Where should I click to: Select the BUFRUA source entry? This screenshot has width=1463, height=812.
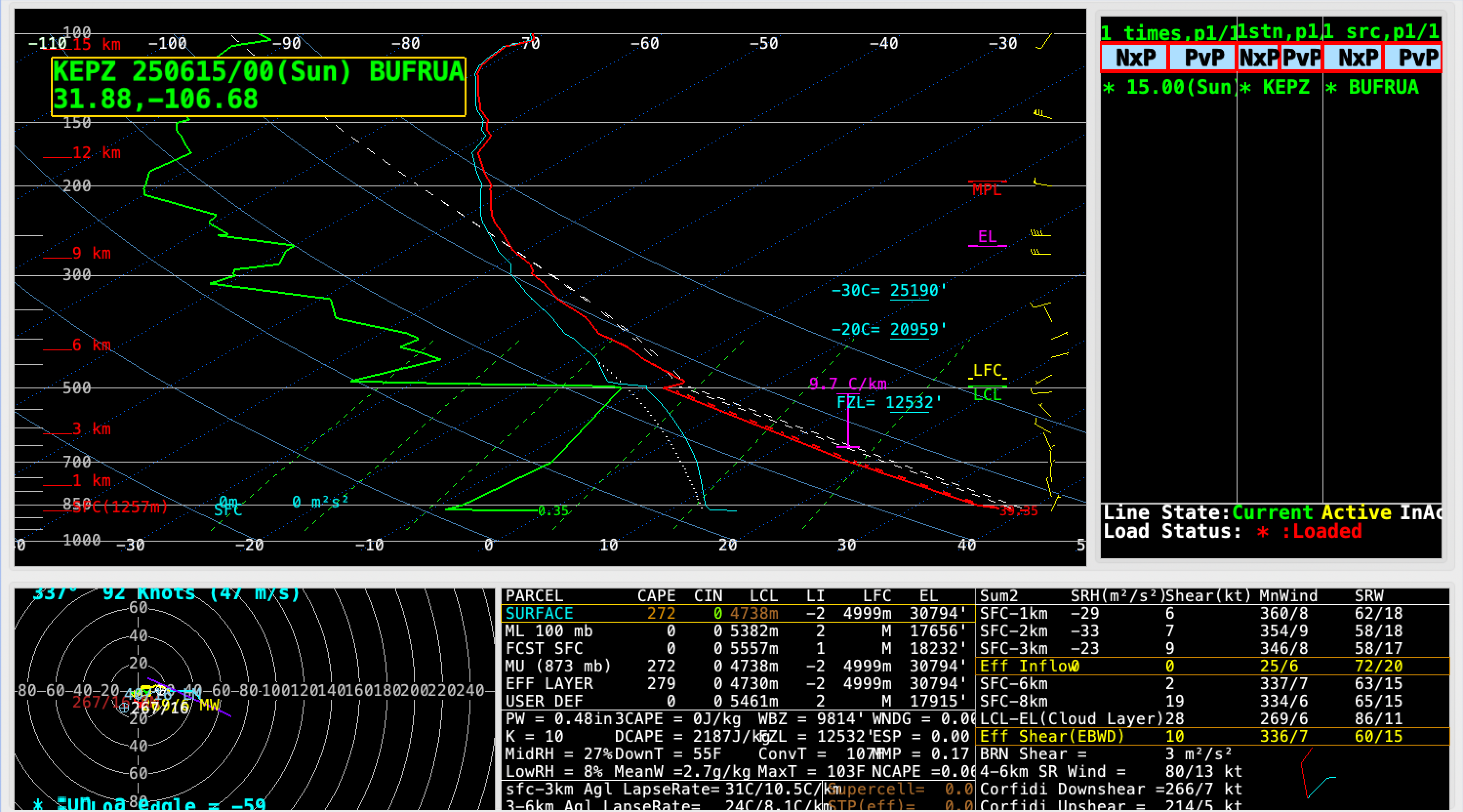click(x=1372, y=87)
